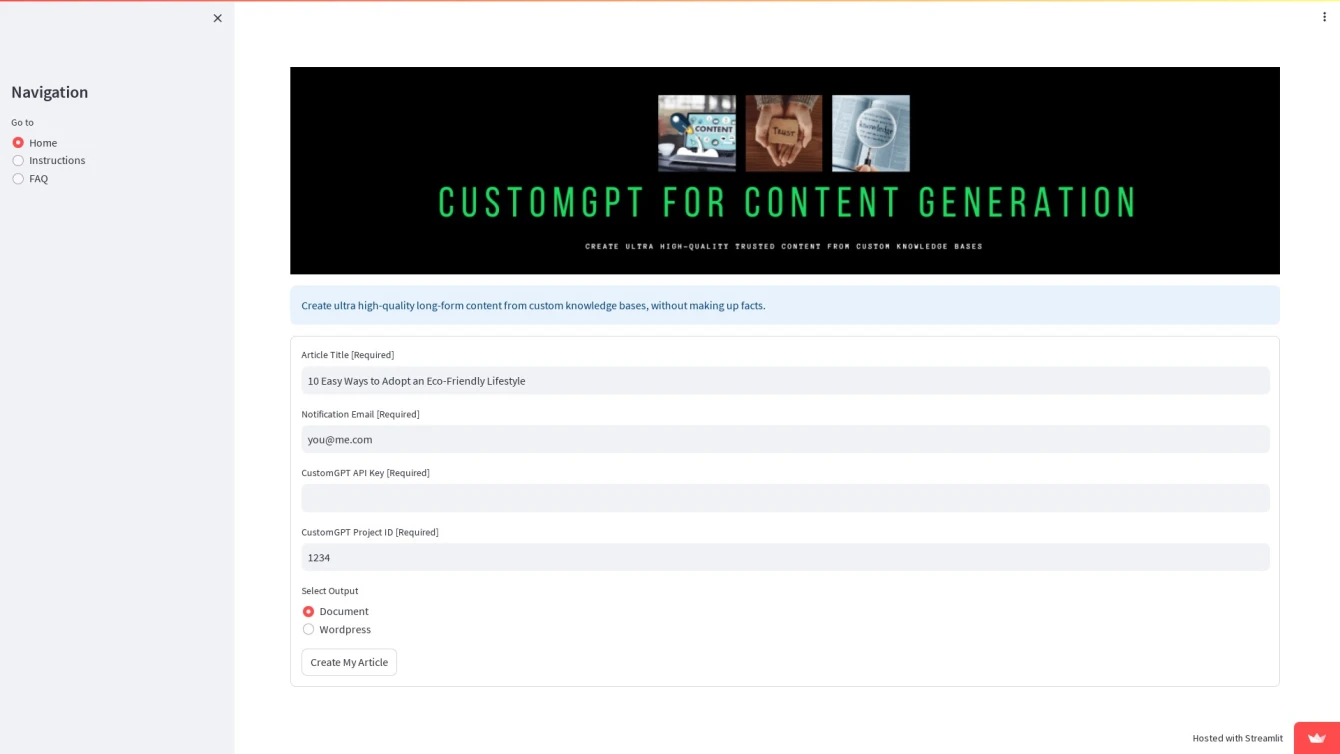This screenshot has width=1340, height=754.
Task: Click the 'CustomGPT Project ID [Required]' label
Action: (x=370, y=532)
